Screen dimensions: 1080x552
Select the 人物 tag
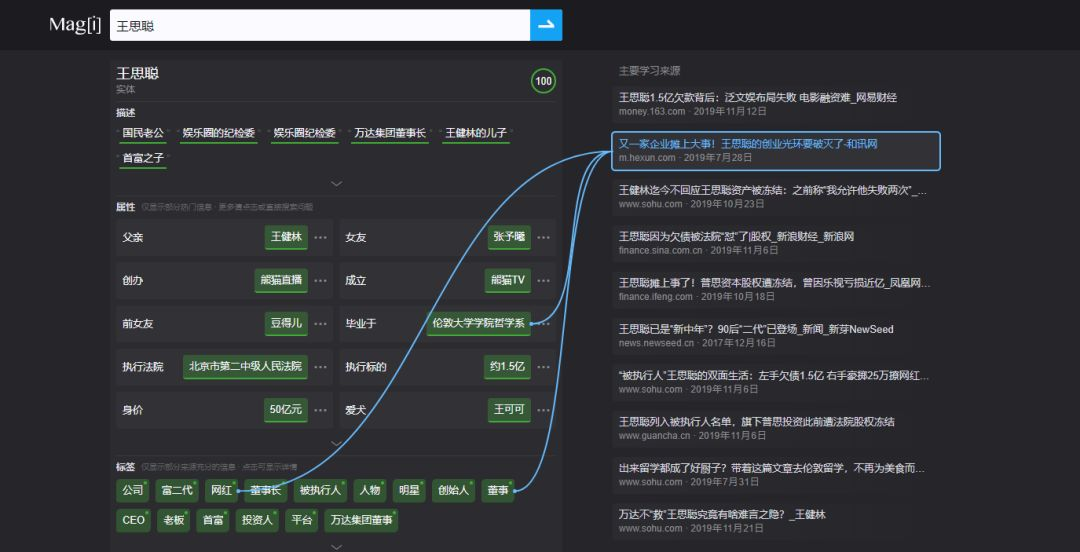coord(370,491)
